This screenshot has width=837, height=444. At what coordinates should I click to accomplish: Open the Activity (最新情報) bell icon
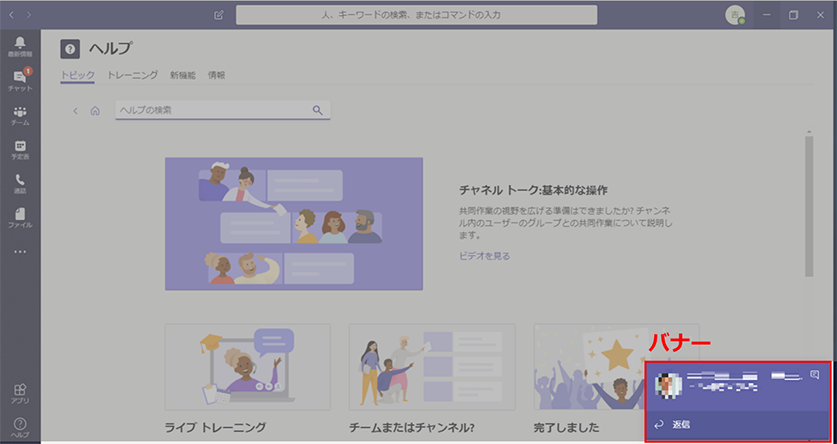(x=20, y=46)
